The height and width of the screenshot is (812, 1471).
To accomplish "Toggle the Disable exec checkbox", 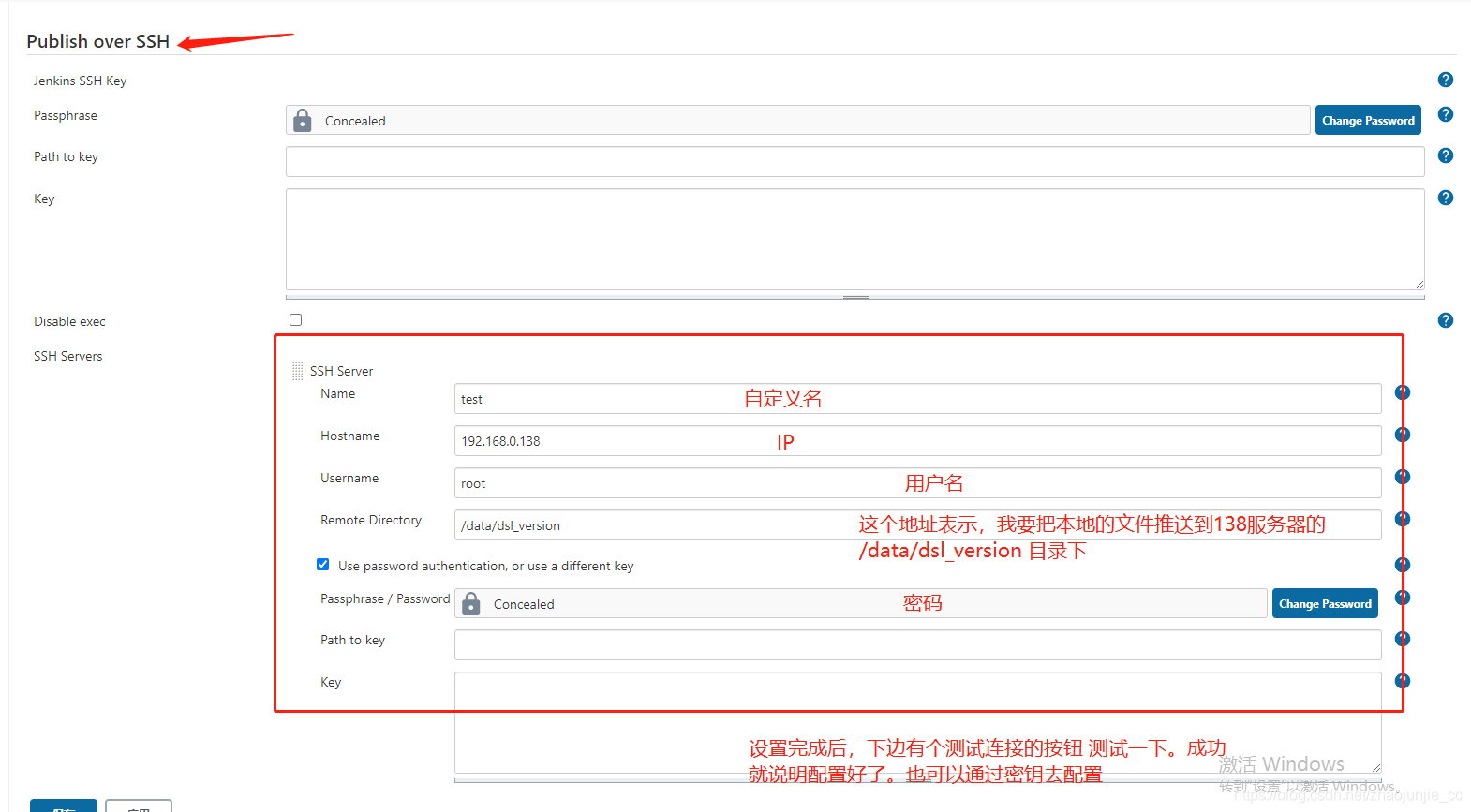I will point(296,320).
